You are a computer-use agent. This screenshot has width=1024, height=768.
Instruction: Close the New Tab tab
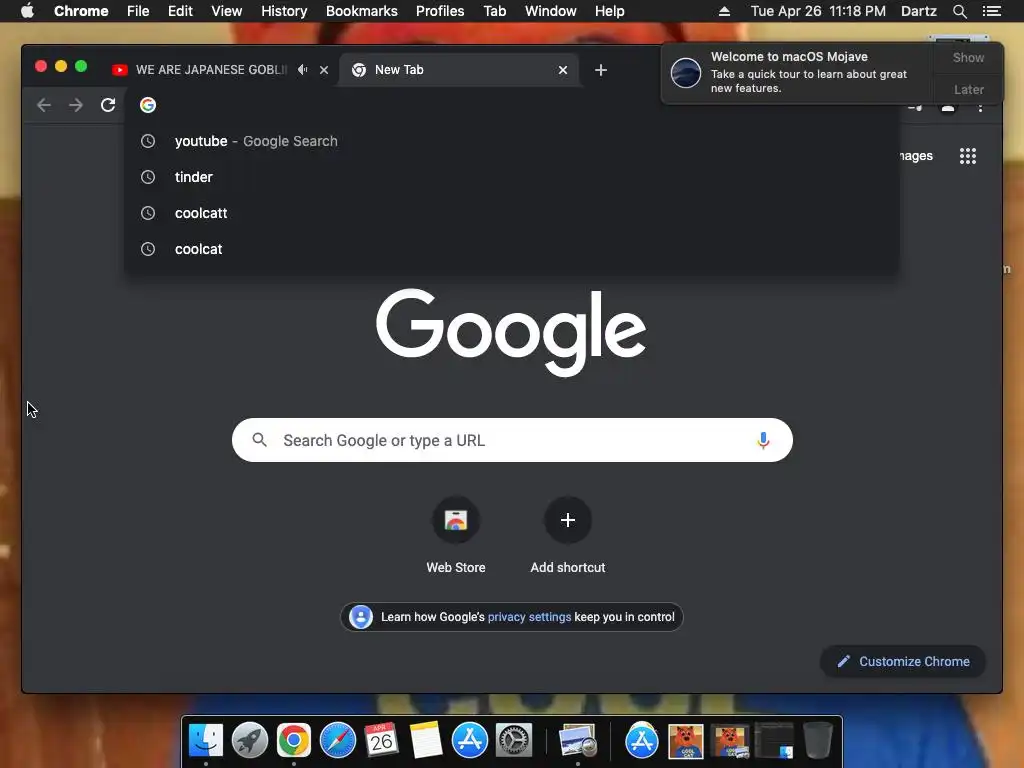[x=563, y=70]
